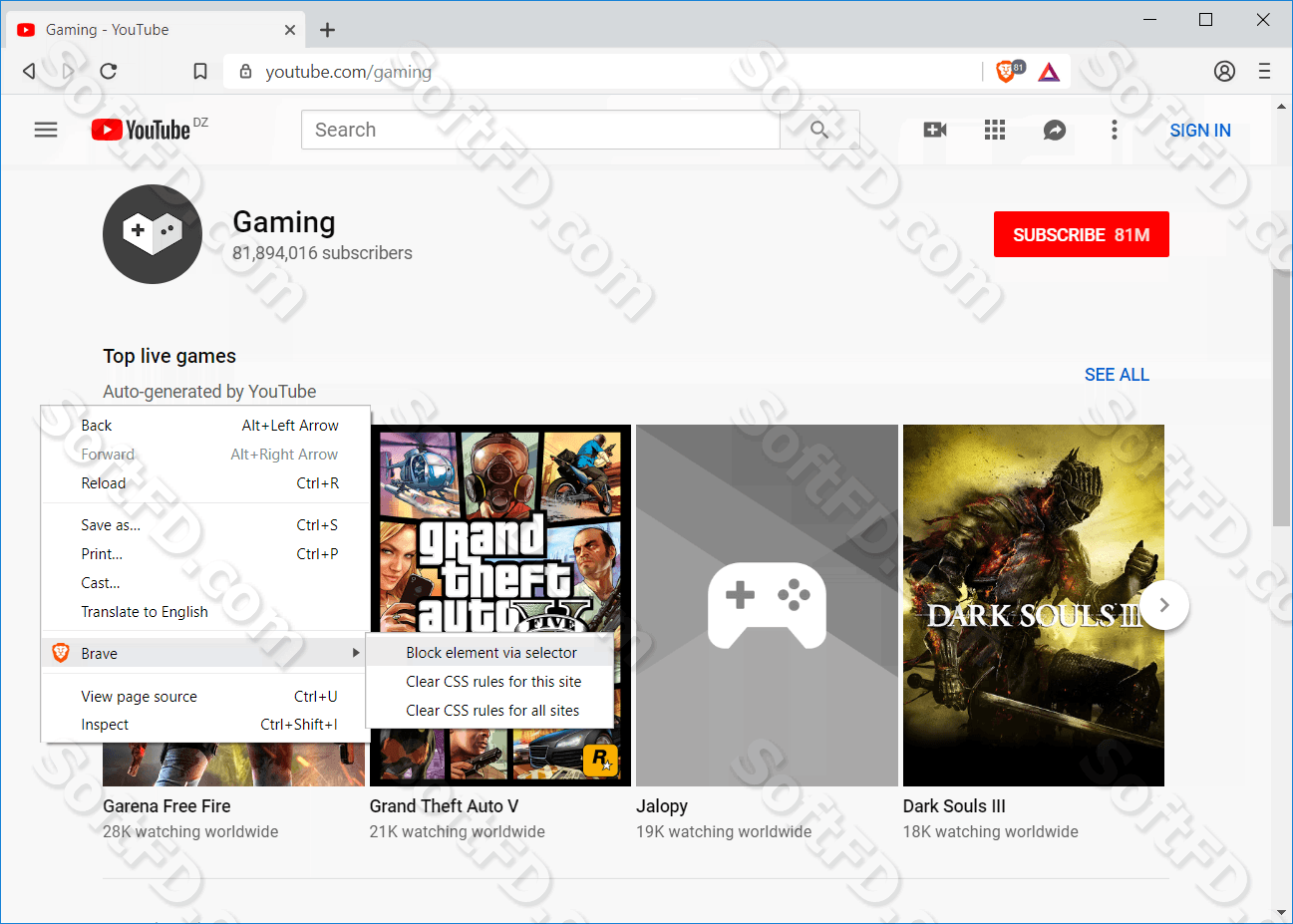Click '21K watching worldwide' text
The height and width of the screenshot is (924, 1293).
[458, 831]
